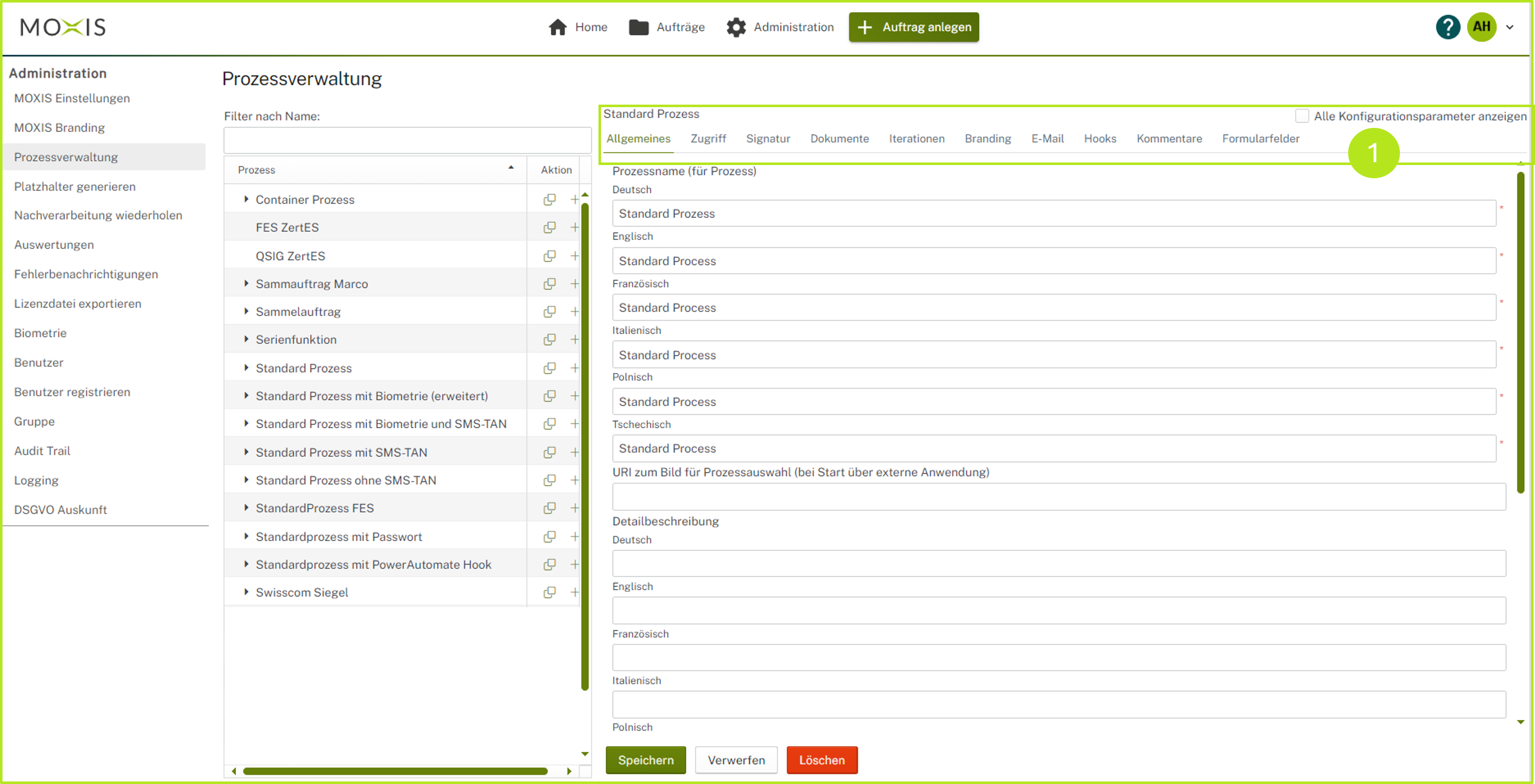Click plus icon for Swisscom Siegel row
Screen dimensions: 1535x784
575,592
